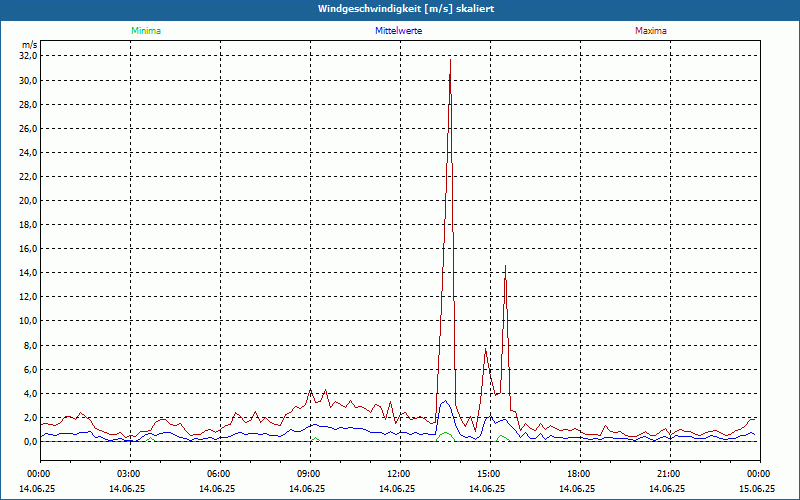The width and height of the screenshot is (800, 500).
Task: Click the 24,0 y-axis value
Action: point(28,153)
